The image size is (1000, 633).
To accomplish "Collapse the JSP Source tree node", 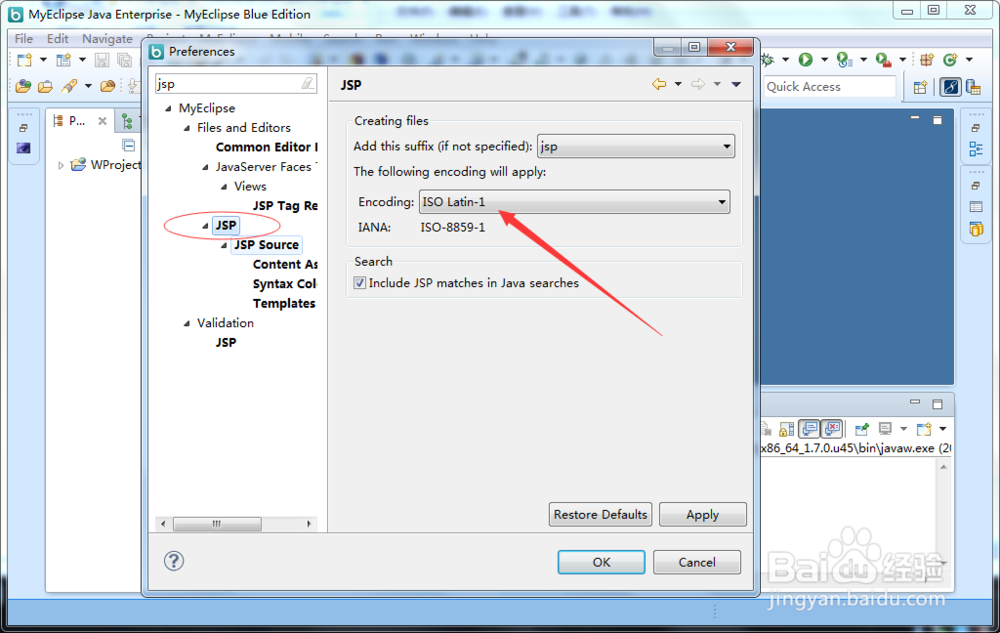I will tap(224, 245).
